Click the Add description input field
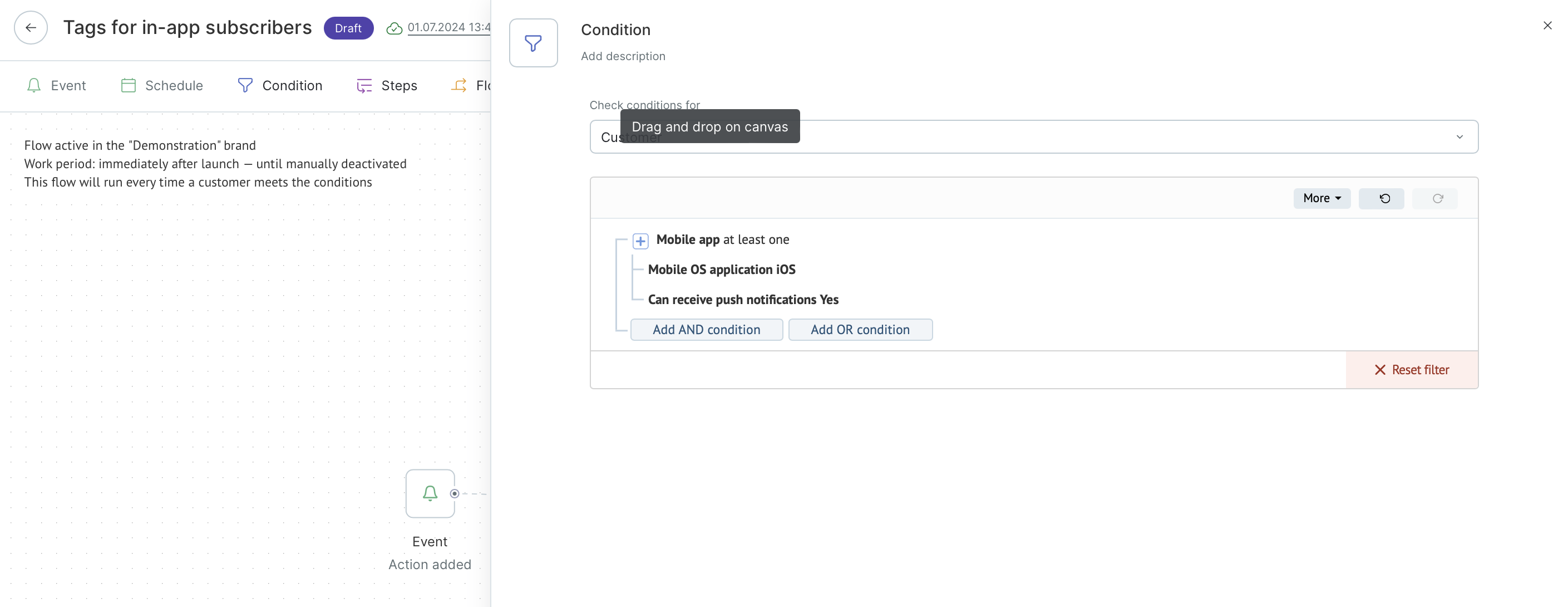 click(623, 56)
